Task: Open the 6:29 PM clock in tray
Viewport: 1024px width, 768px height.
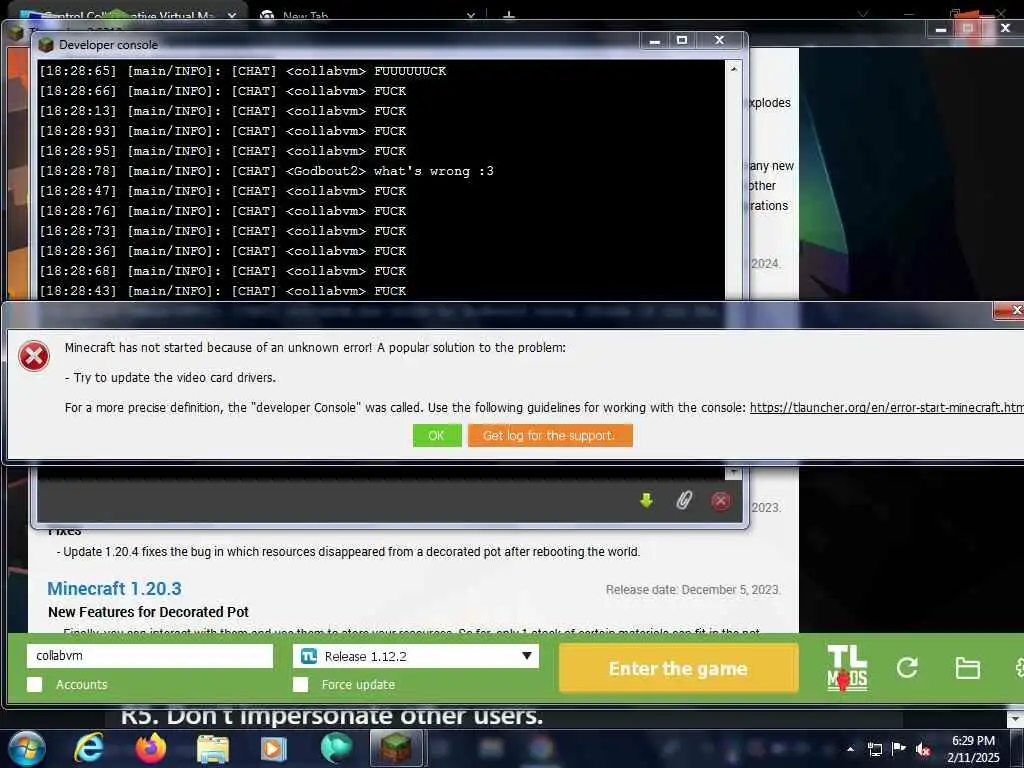Action: [973, 748]
